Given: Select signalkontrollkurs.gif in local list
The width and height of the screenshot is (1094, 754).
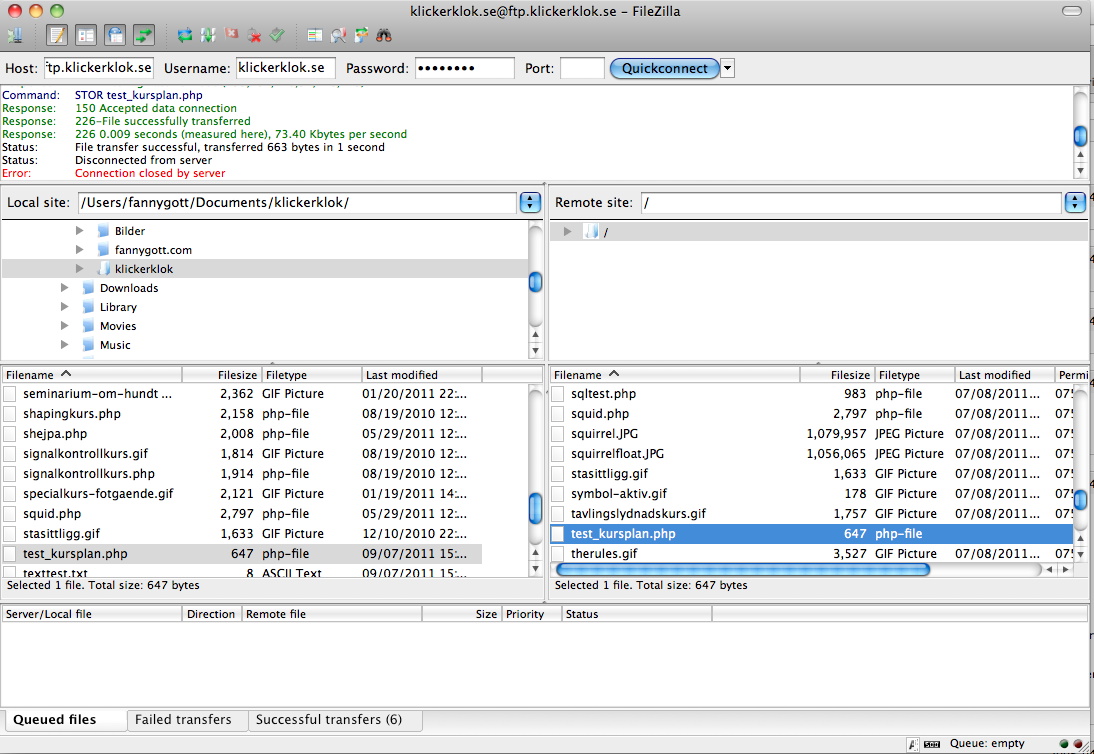Looking at the screenshot, I should pyautogui.click(x=241, y=454).
